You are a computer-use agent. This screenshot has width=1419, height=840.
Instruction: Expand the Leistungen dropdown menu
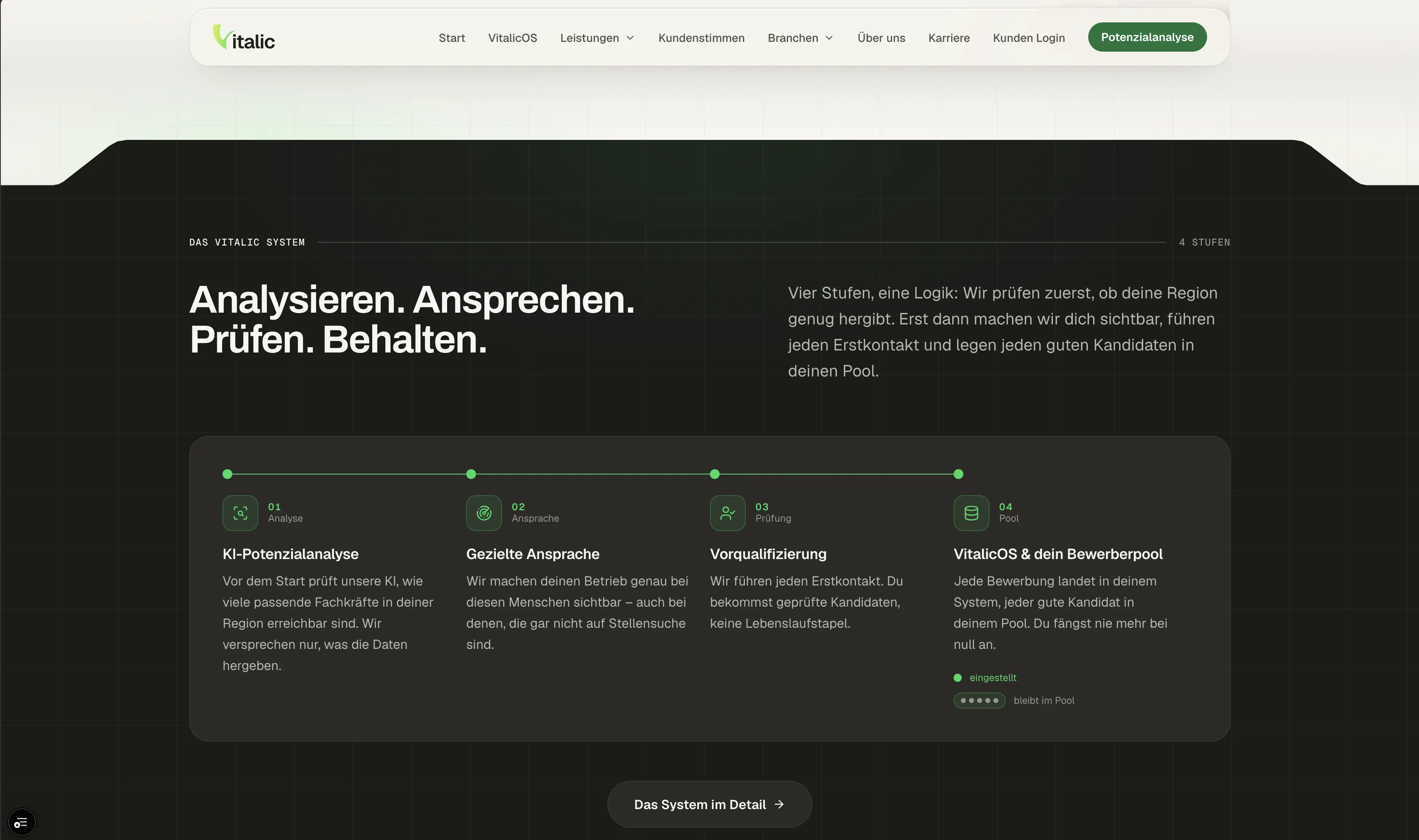click(597, 38)
